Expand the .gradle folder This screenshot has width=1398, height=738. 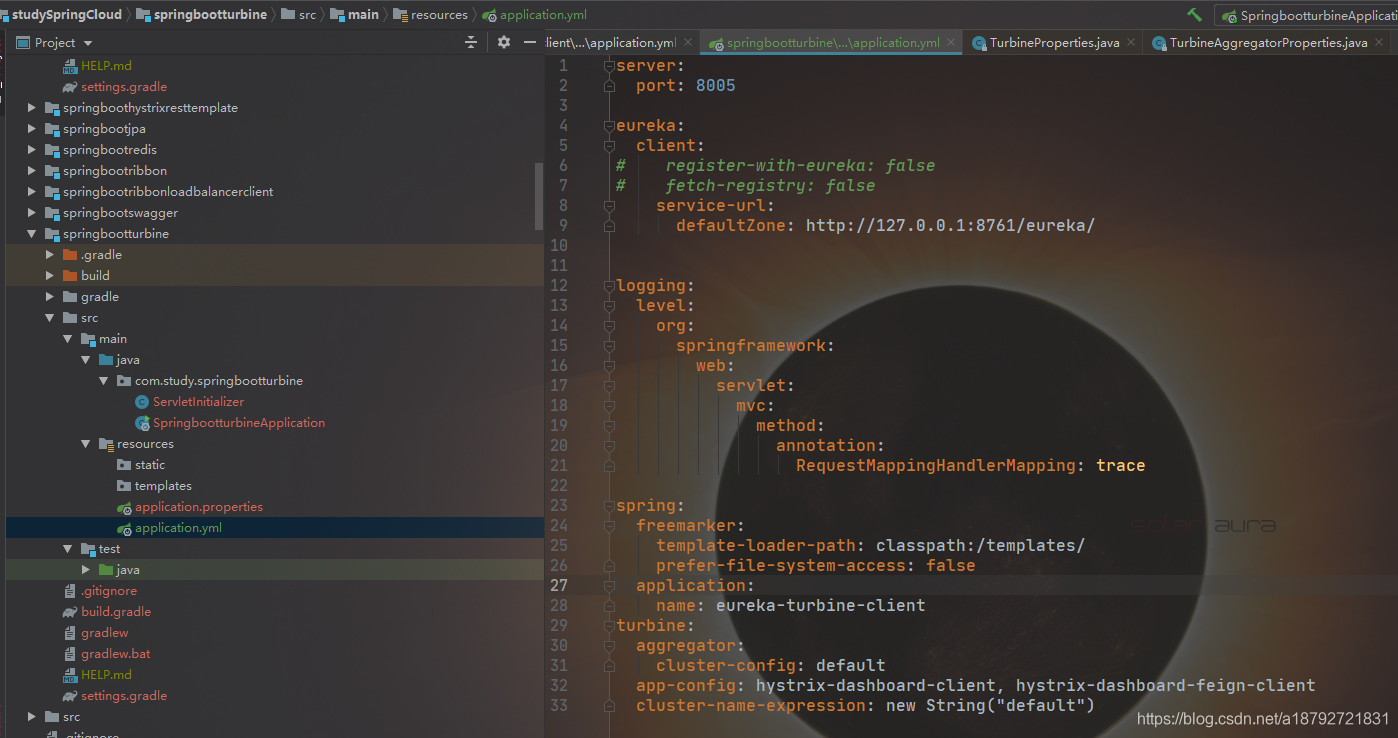tap(50, 255)
